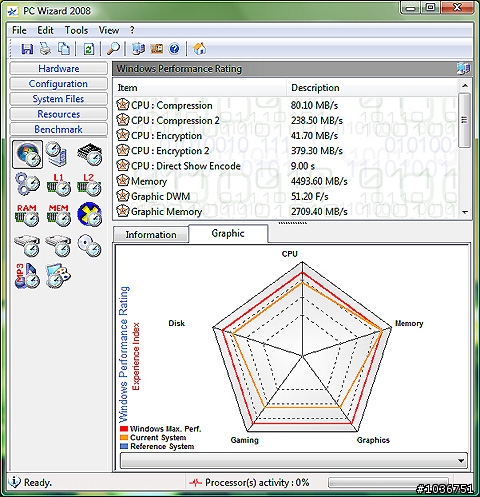Screen dimensions: 480x497
Task: Select the CPU : Compression row
Action: click(286, 105)
